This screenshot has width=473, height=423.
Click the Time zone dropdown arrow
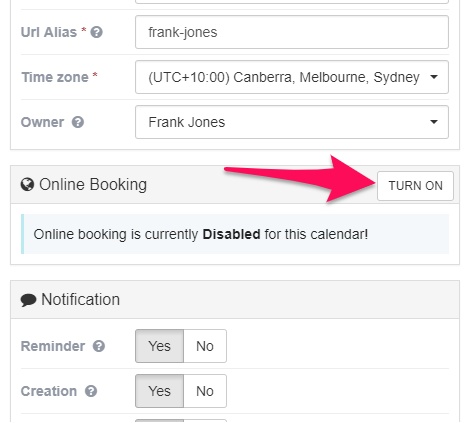pos(434,77)
